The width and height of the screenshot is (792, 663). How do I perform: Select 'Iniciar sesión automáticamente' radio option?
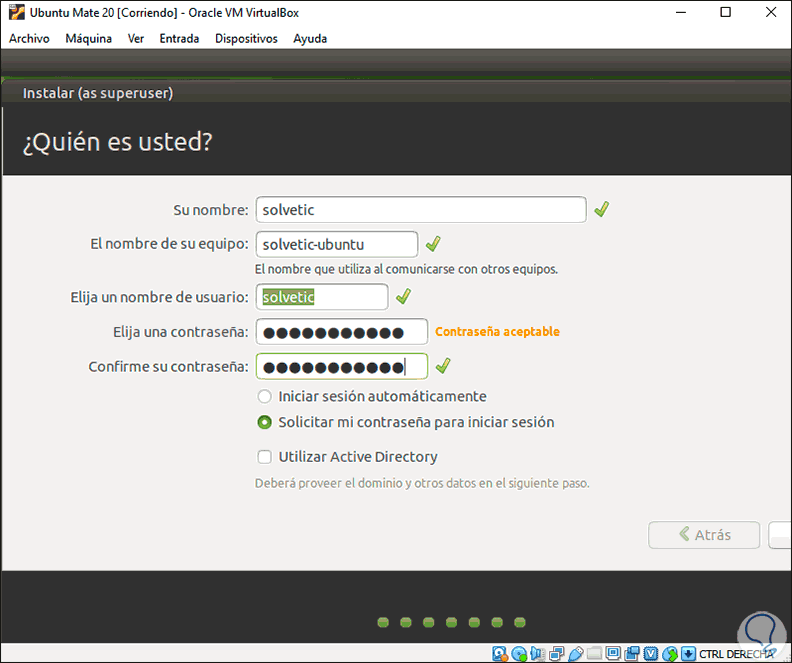[x=264, y=396]
